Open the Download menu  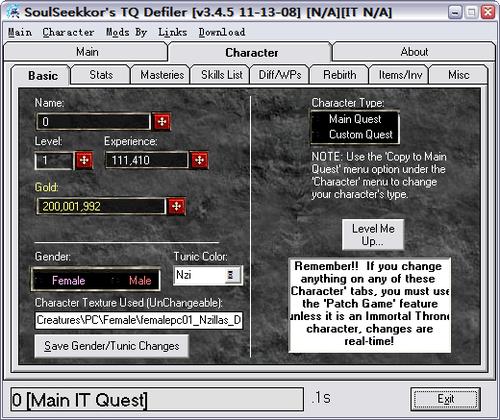tap(222, 32)
